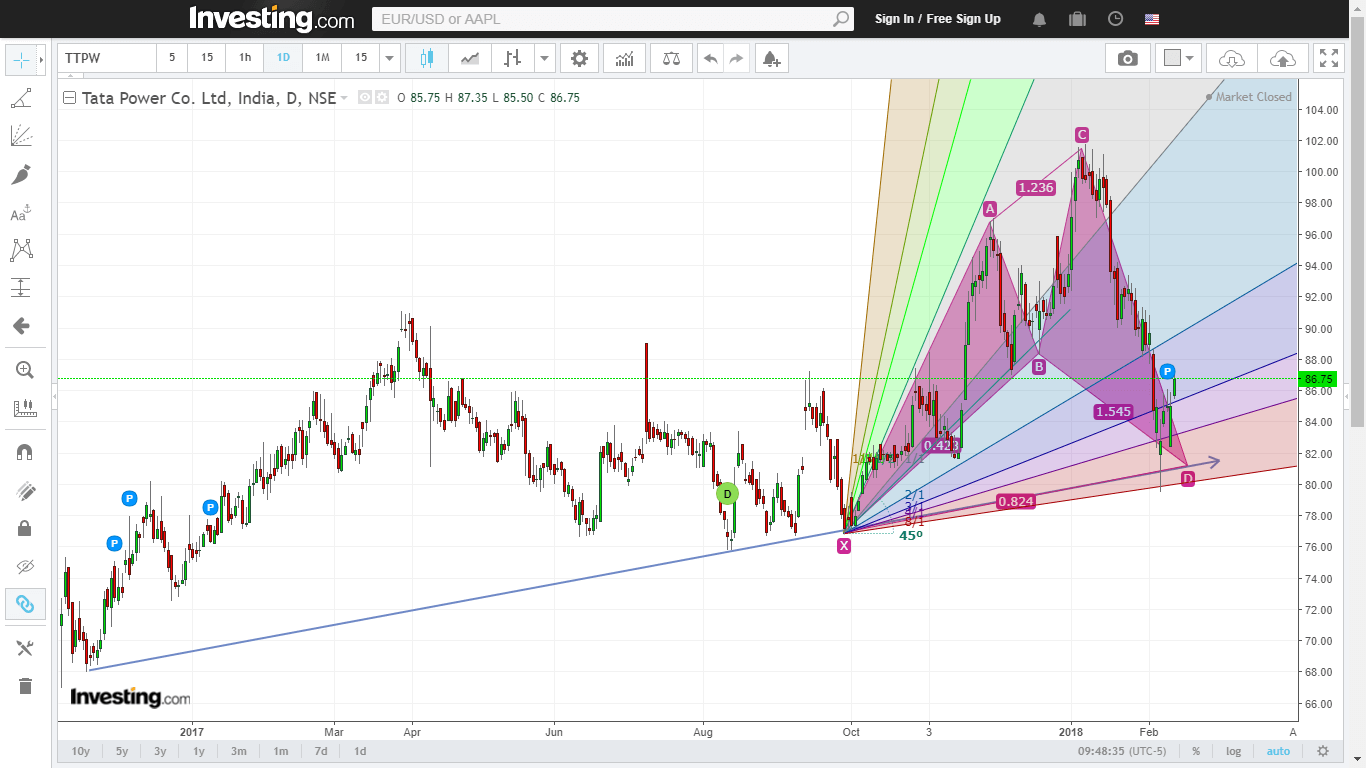Image resolution: width=1366 pixels, height=768 pixels.
Task: Switch to bar chart style
Action: coord(513,58)
